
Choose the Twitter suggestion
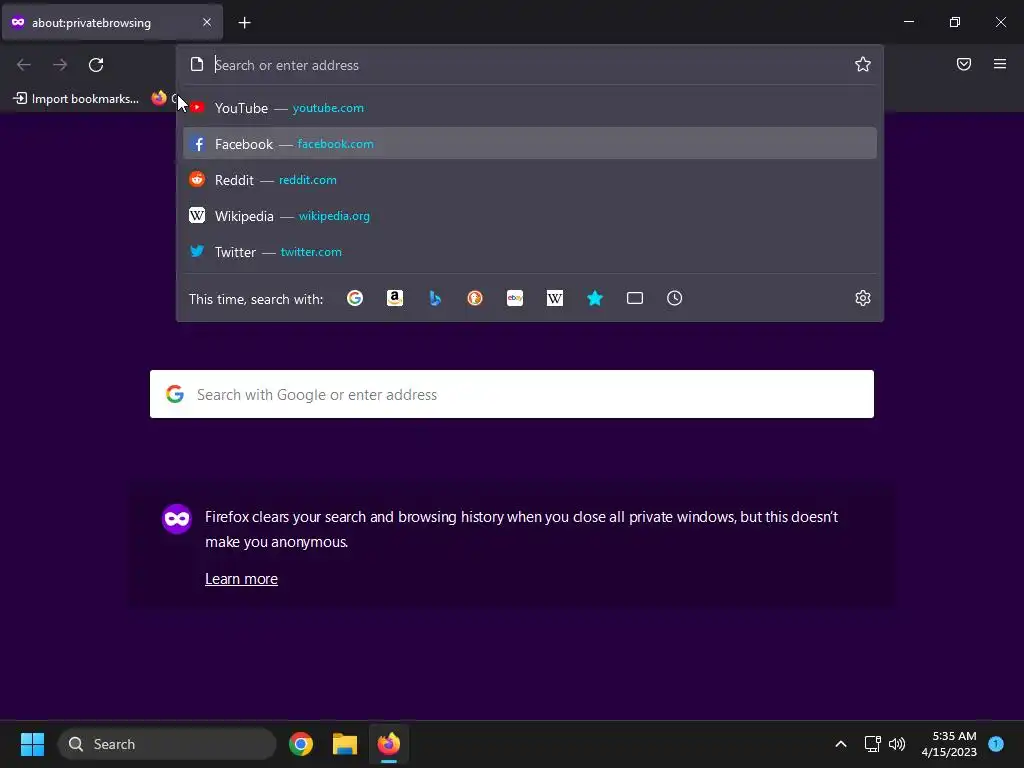[530, 251]
